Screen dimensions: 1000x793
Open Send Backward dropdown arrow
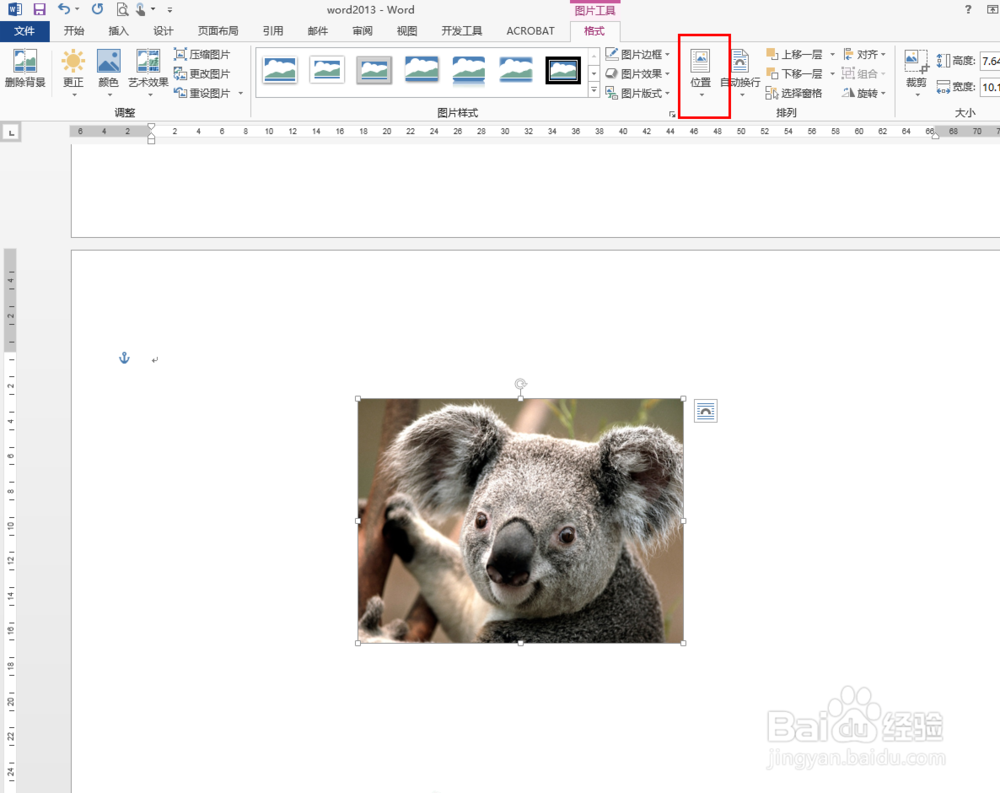point(832,73)
